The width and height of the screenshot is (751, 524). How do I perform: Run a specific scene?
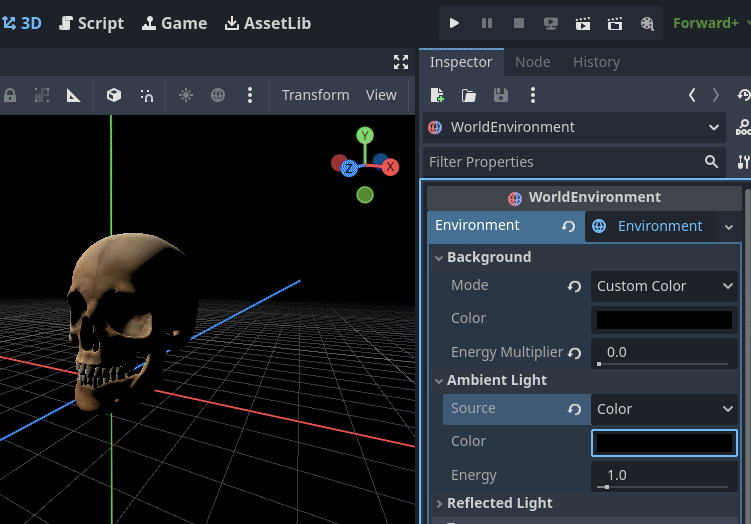615,23
